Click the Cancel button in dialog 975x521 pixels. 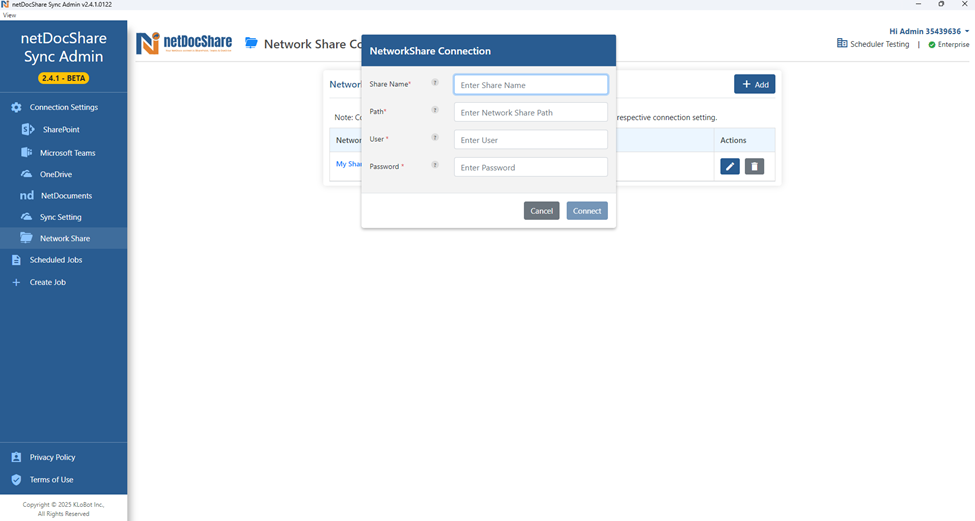(x=542, y=211)
